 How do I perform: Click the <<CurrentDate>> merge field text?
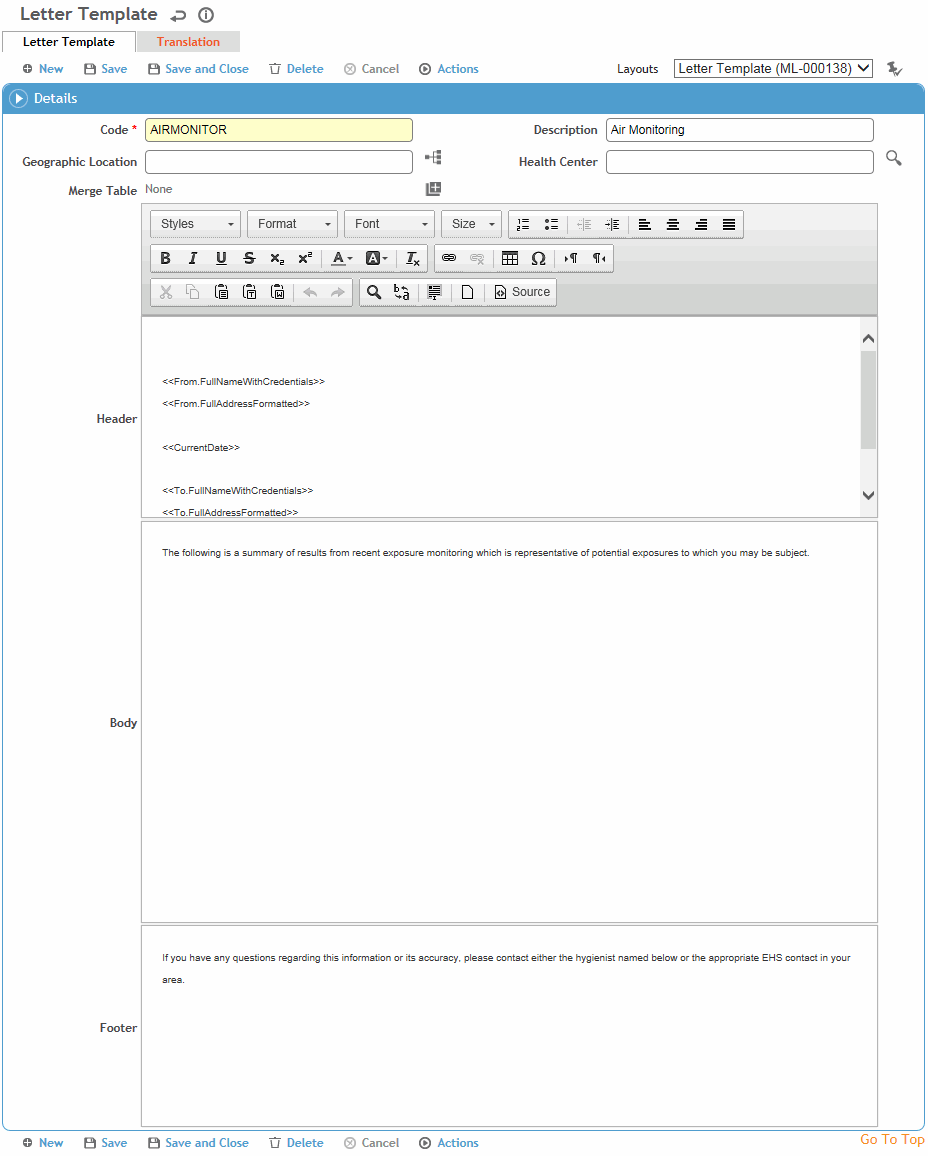pos(201,448)
